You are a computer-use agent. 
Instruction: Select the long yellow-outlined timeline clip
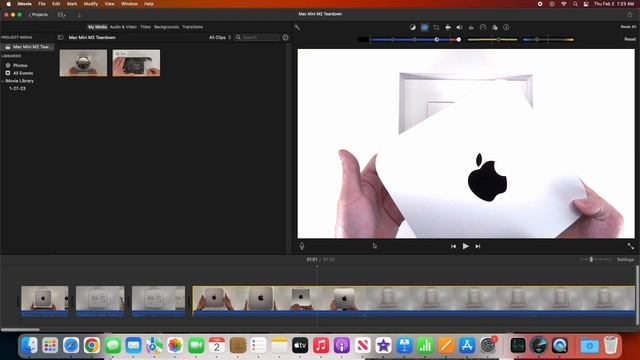click(x=414, y=301)
